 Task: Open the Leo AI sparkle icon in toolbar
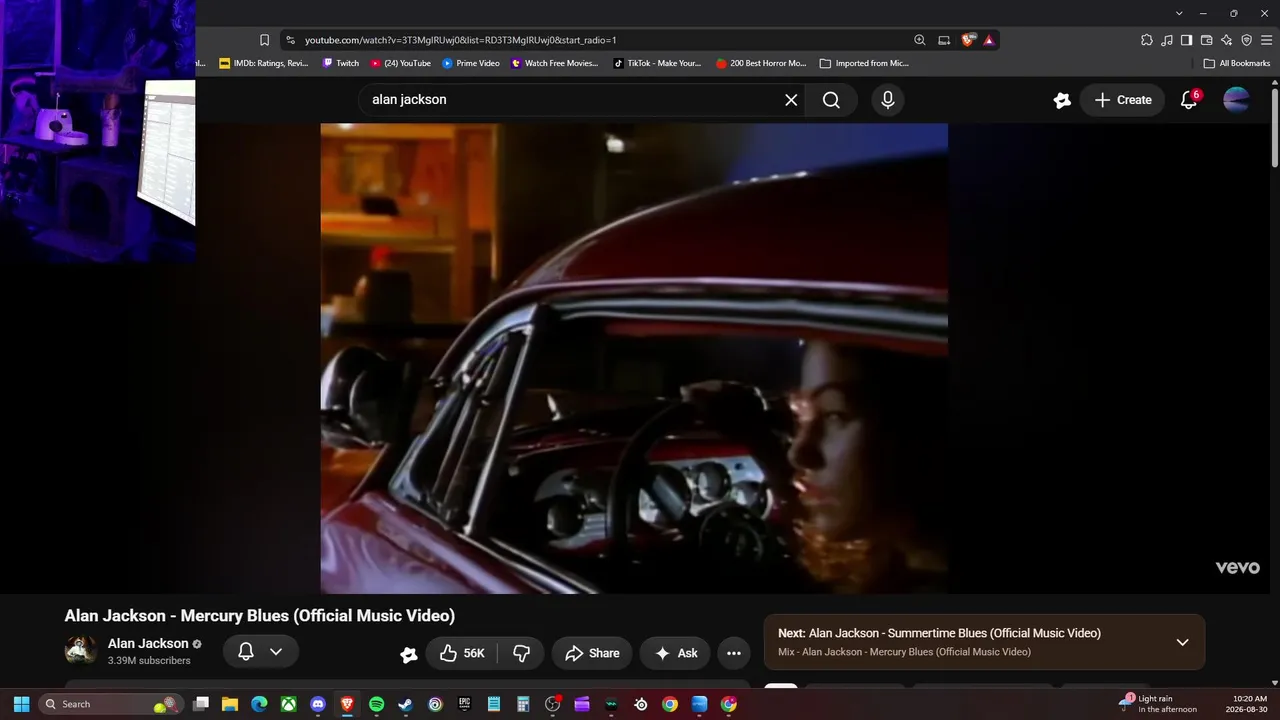coord(1227,40)
